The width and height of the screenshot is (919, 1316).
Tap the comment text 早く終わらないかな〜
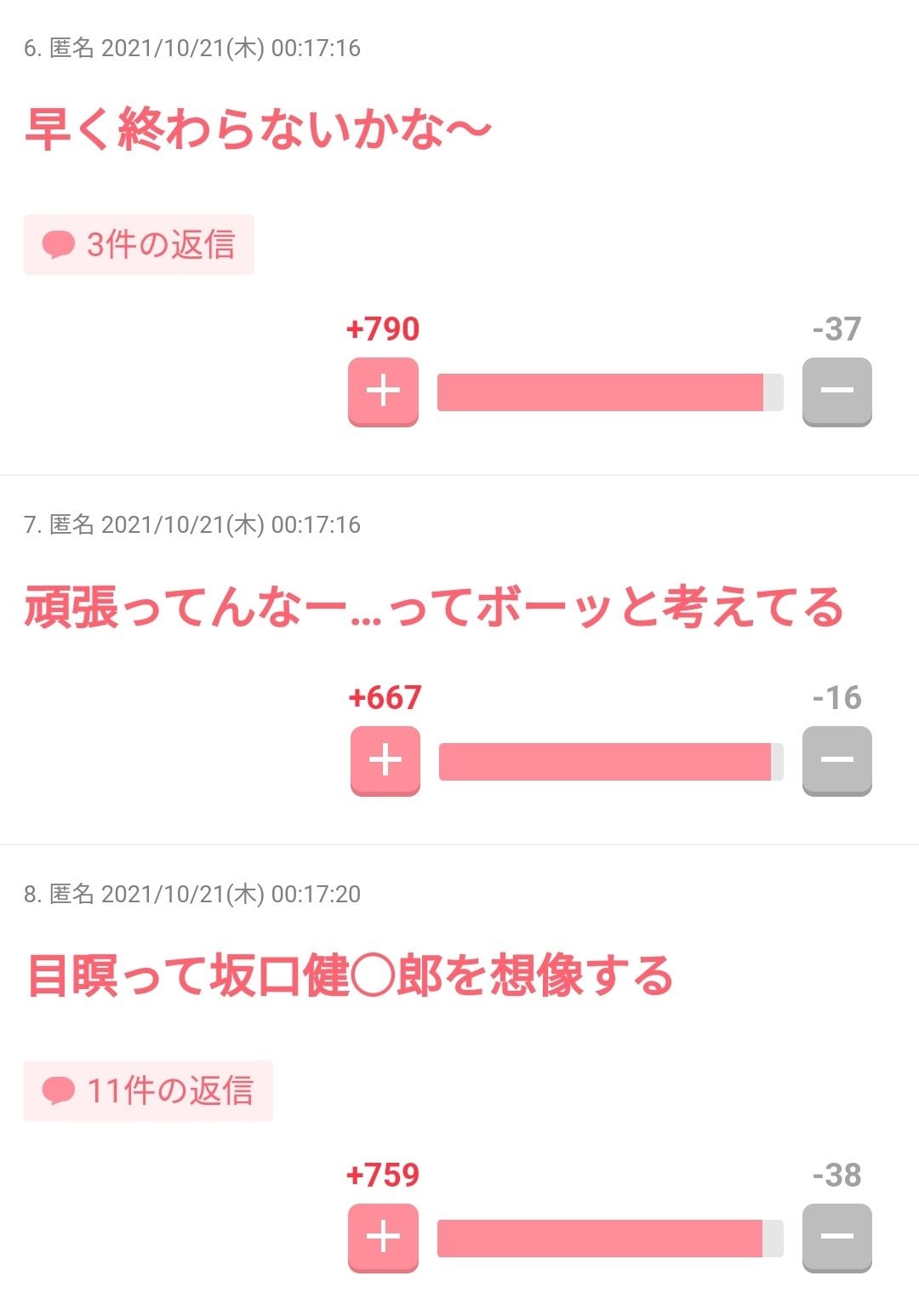tap(258, 130)
